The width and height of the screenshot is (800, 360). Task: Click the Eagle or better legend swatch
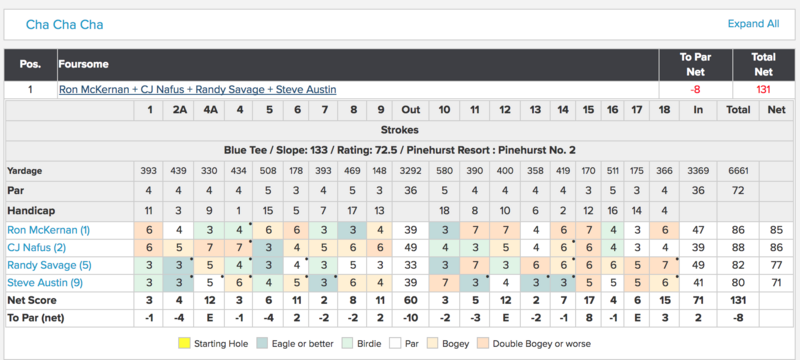tap(262, 343)
